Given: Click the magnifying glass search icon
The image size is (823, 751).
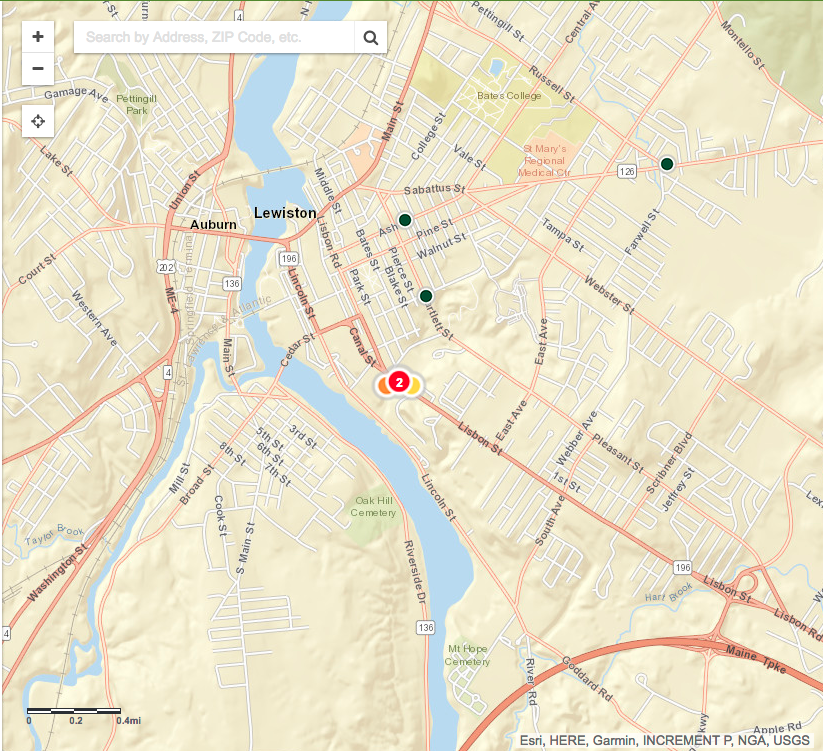Looking at the screenshot, I should [x=371, y=37].
